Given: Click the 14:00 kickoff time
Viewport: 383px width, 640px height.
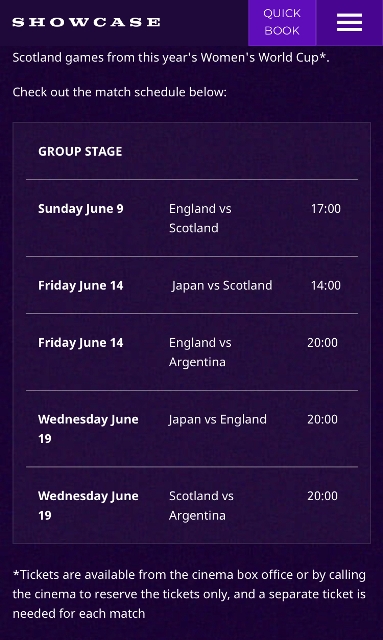Looking at the screenshot, I should (x=326, y=285).
